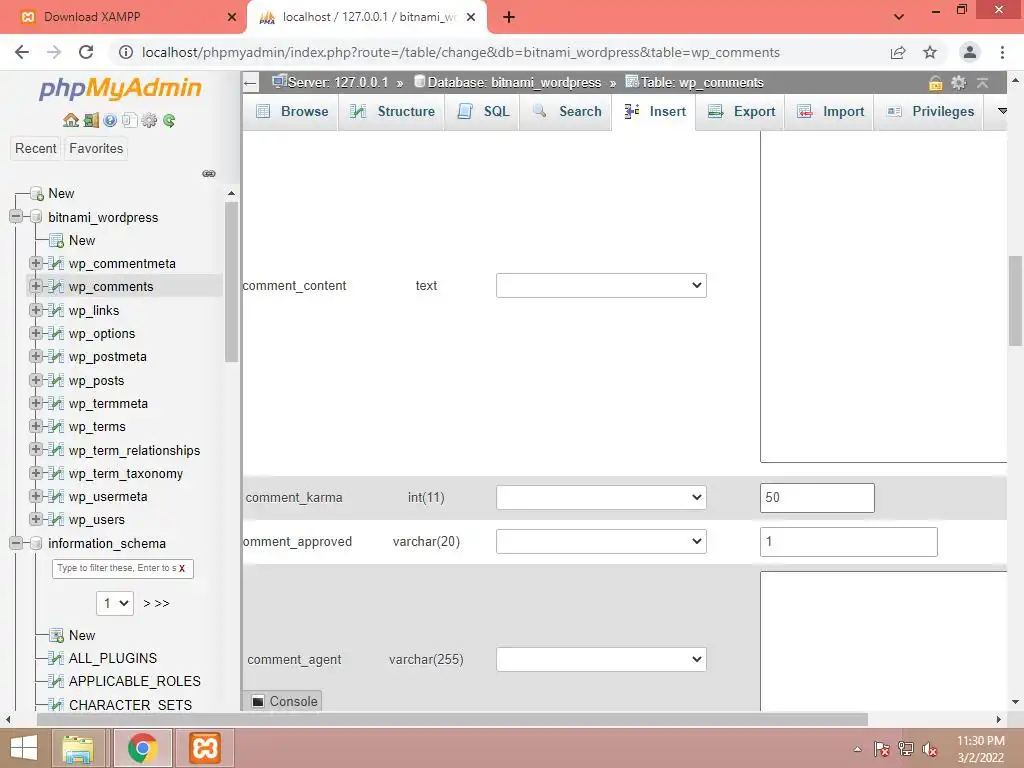Open XAMPP from the taskbar
The width and height of the screenshot is (1024, 768).
click(x=204, y=748)
